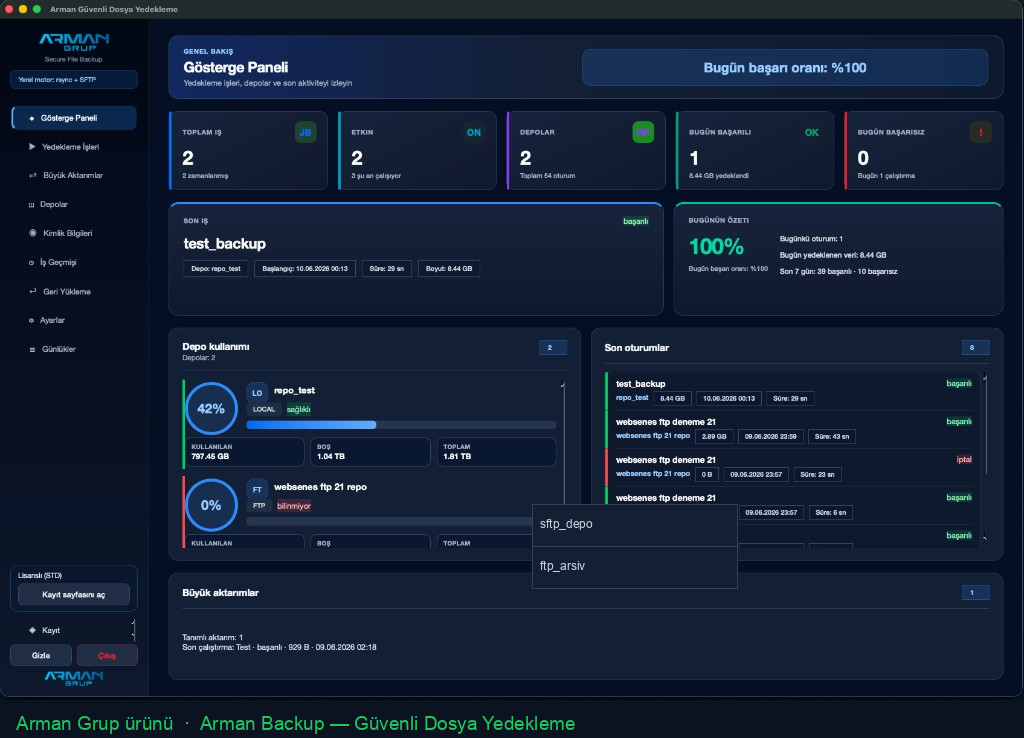Click the iptal status in Son oturumlar
1024x738 pixels.
tap(964, 460)
